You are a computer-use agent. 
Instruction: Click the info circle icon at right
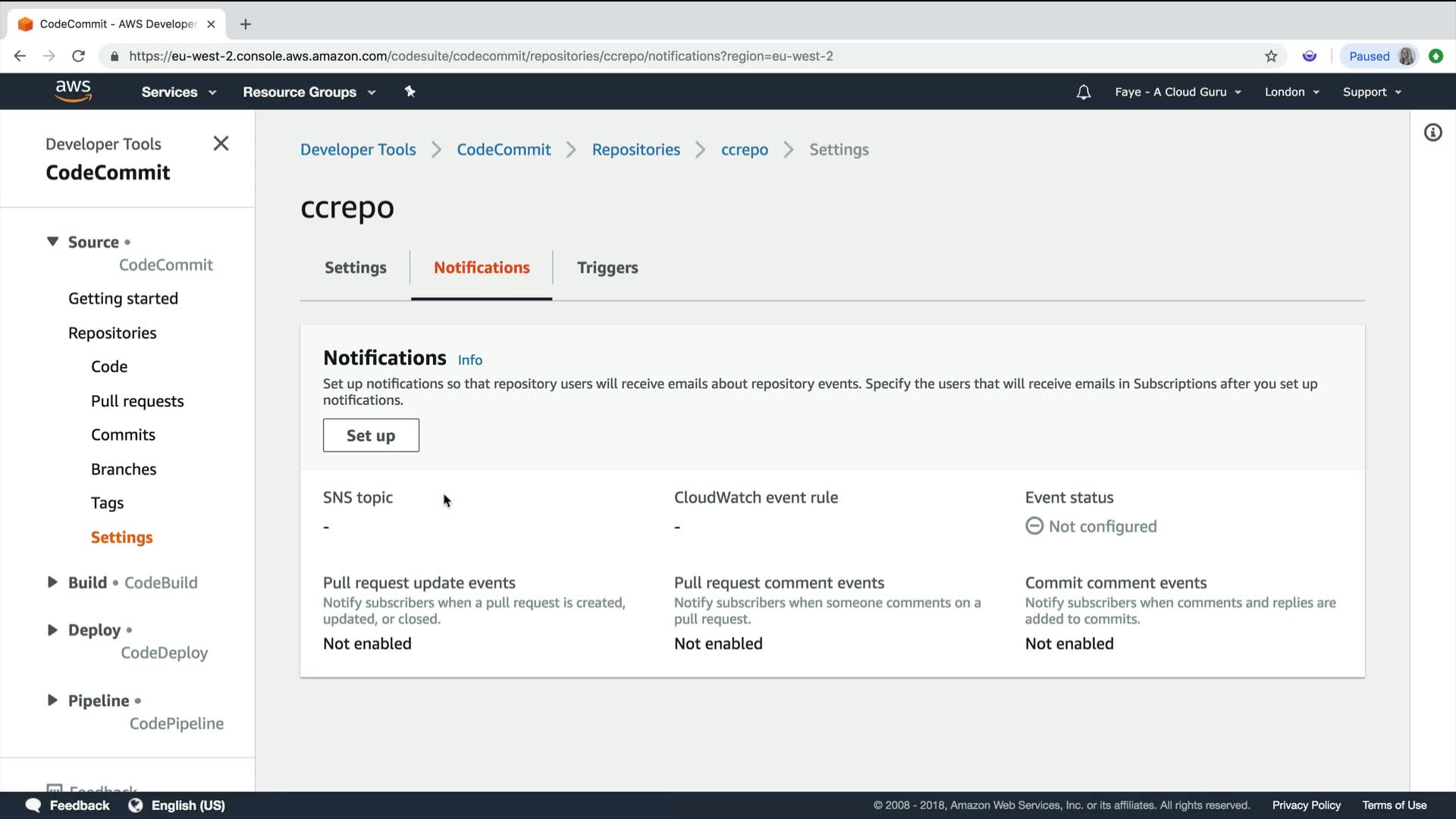(x=1432, y=133)
